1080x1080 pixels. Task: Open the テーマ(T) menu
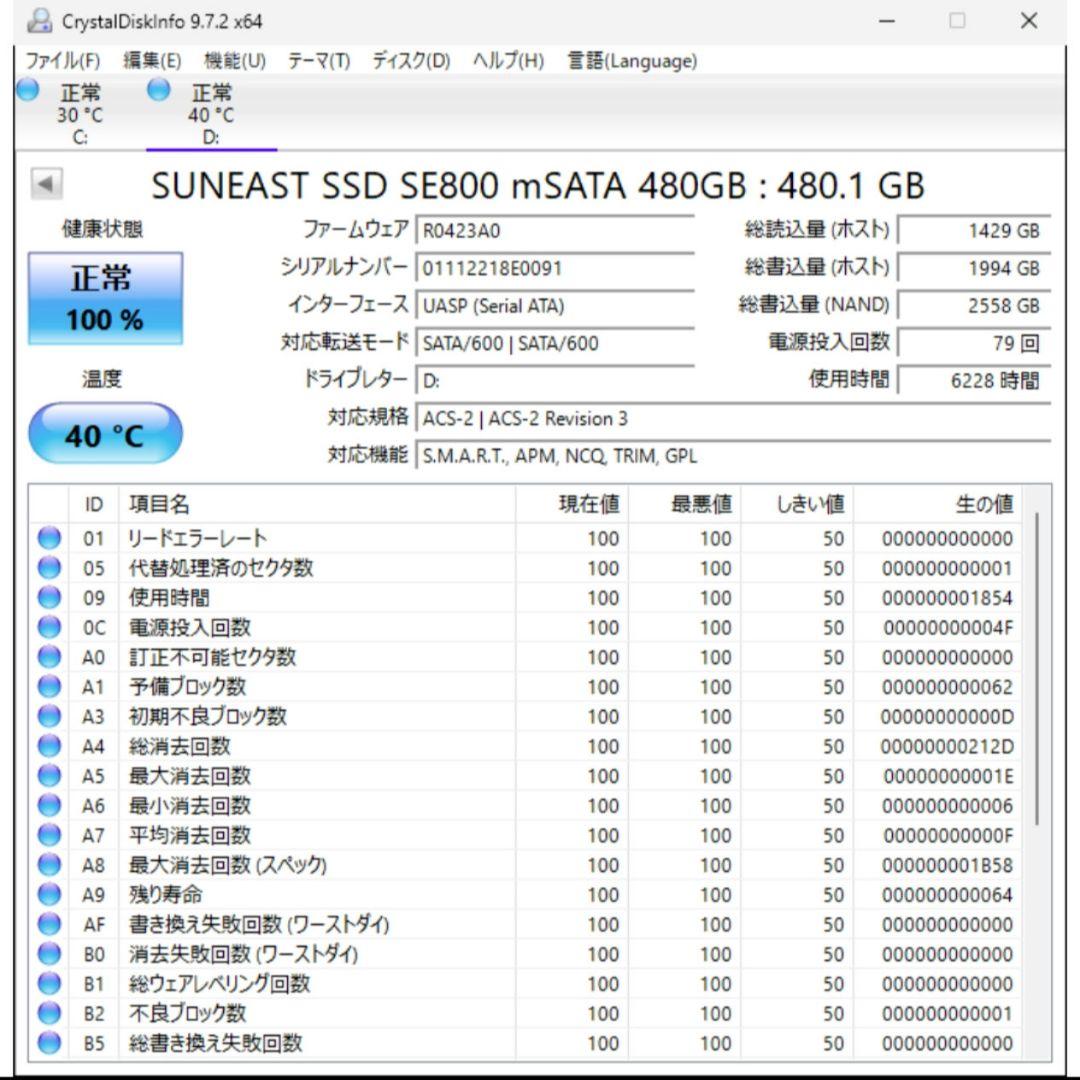319,61
